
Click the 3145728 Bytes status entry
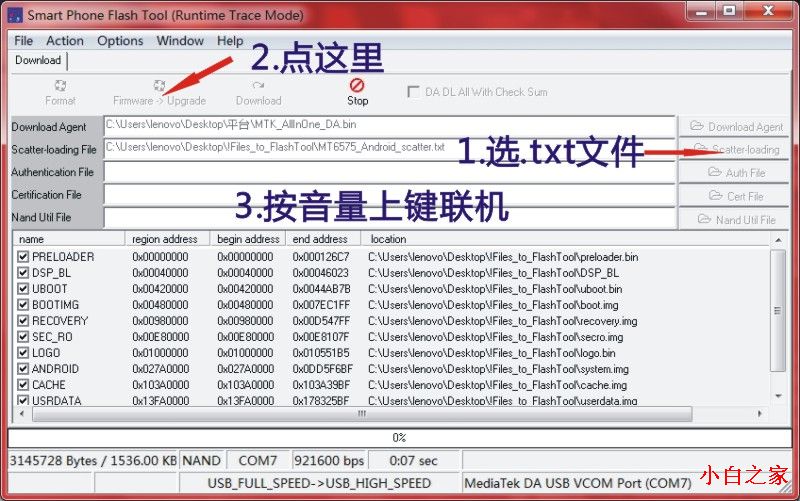(x=93, y=461)
